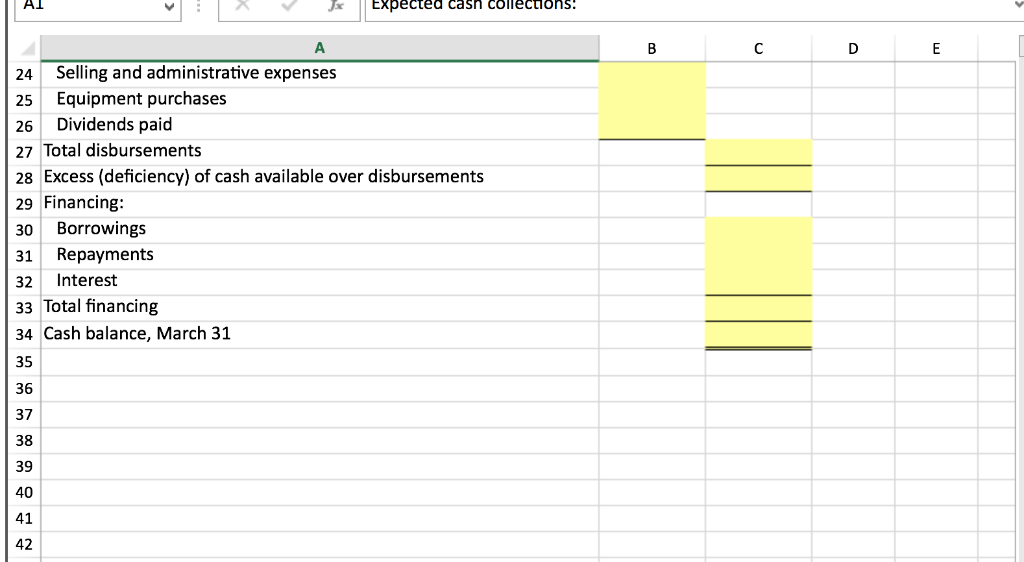Select column B header

point(652,48)
